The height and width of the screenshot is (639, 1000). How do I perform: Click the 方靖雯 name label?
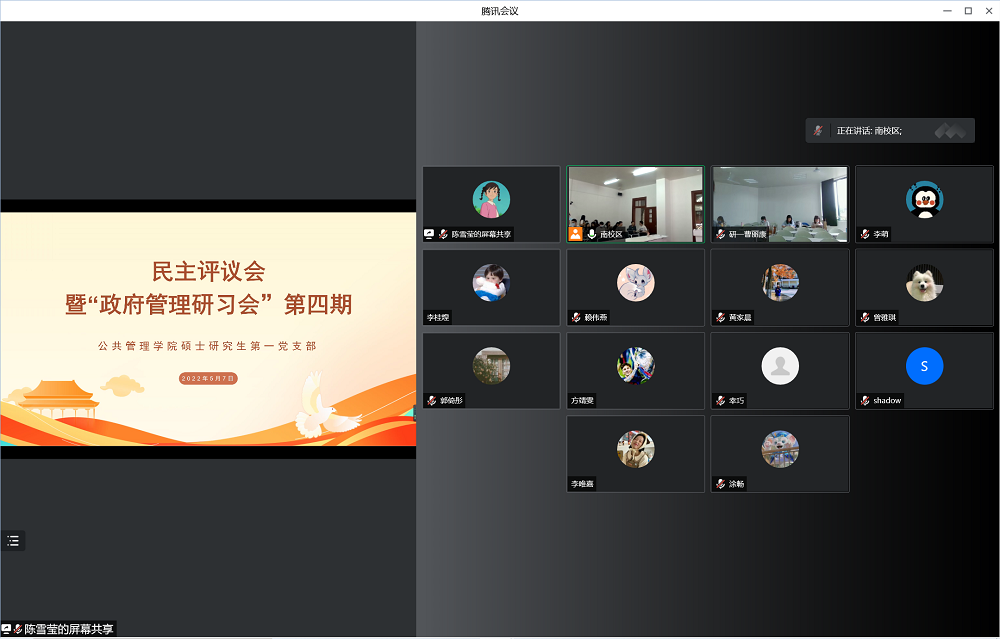pyautogui.click(x=582, y=401)
